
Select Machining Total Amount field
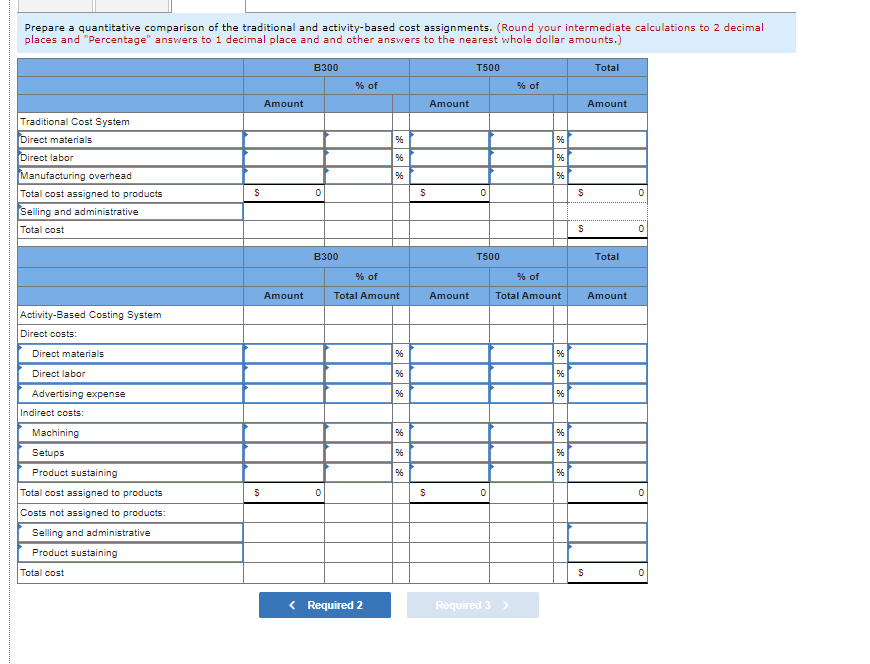coord(608,433)
